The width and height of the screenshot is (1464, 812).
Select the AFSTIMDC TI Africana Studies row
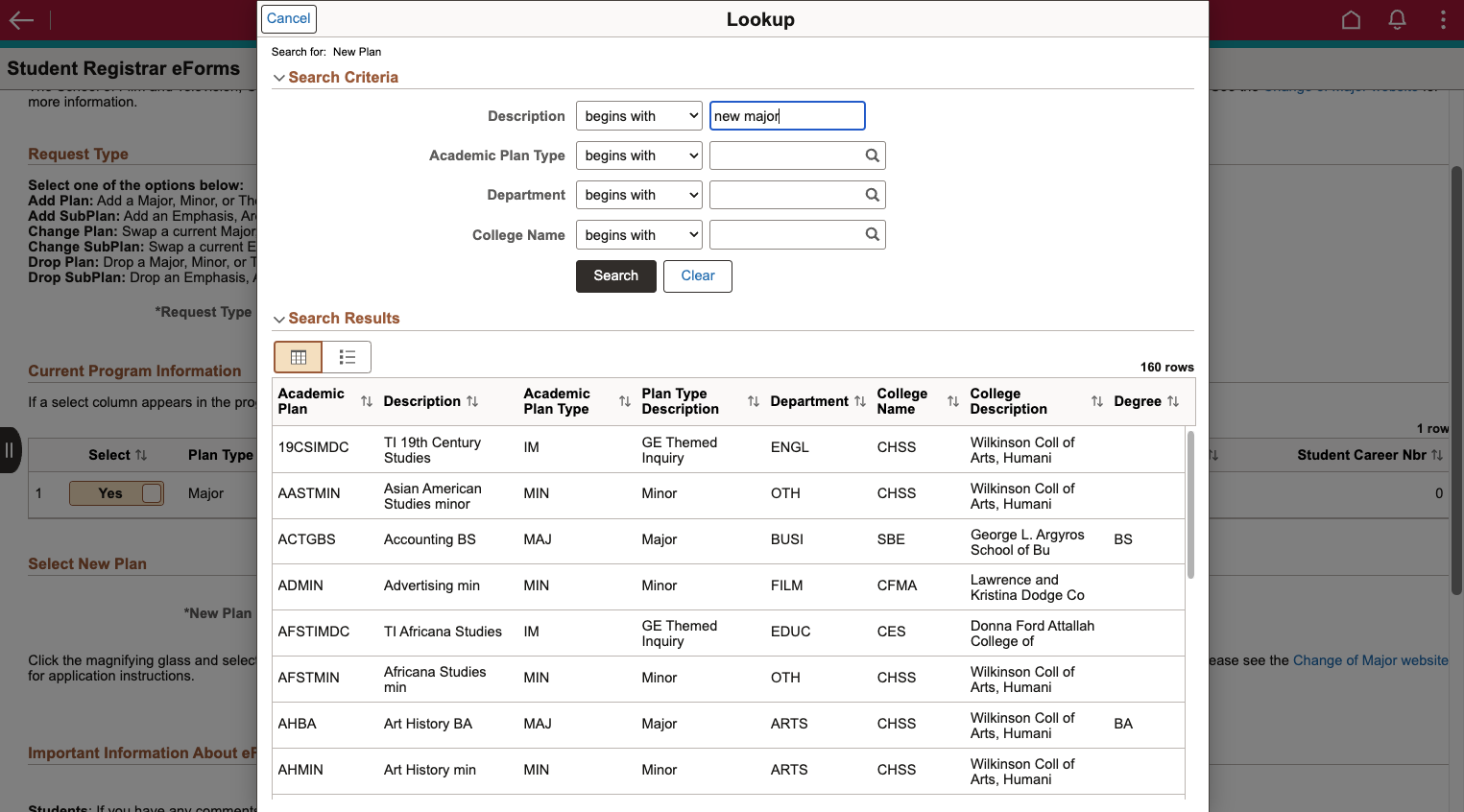click(729, 633)
